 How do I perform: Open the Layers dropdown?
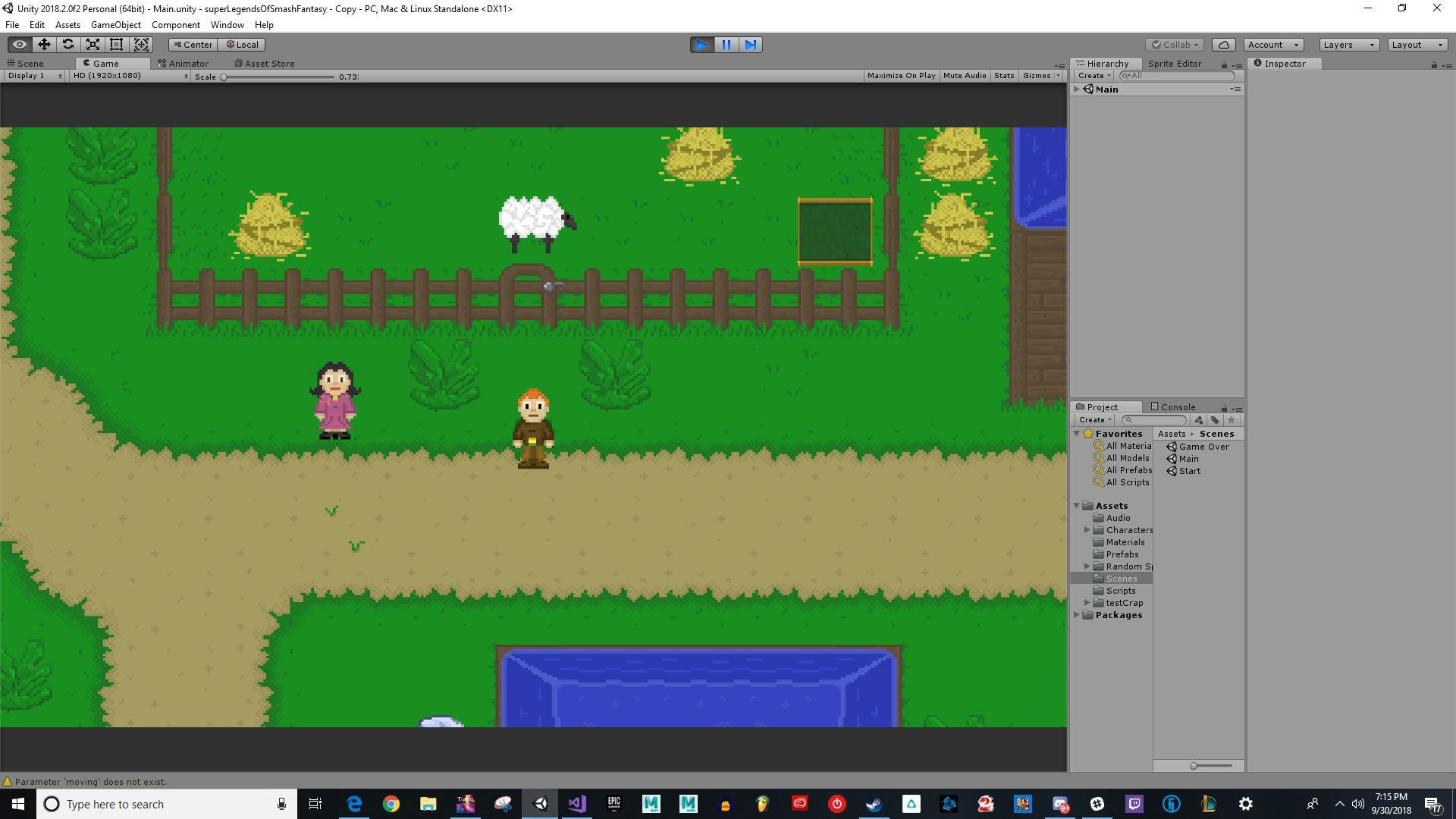[x=1349, y=45]
